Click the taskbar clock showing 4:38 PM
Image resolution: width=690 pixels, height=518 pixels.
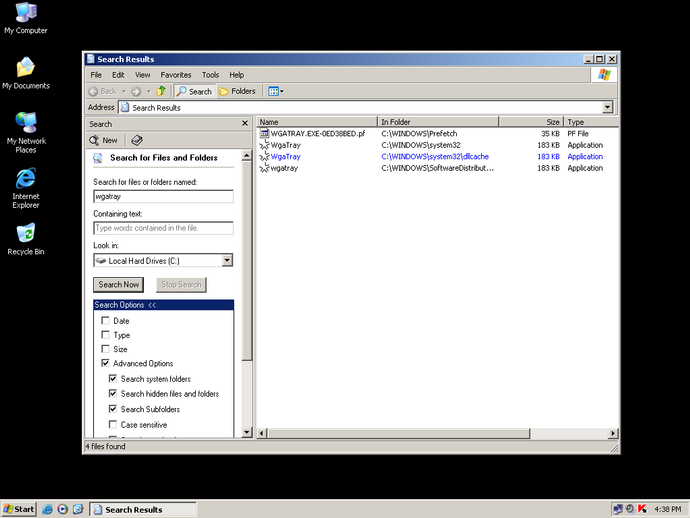click(x=668, y=509)
